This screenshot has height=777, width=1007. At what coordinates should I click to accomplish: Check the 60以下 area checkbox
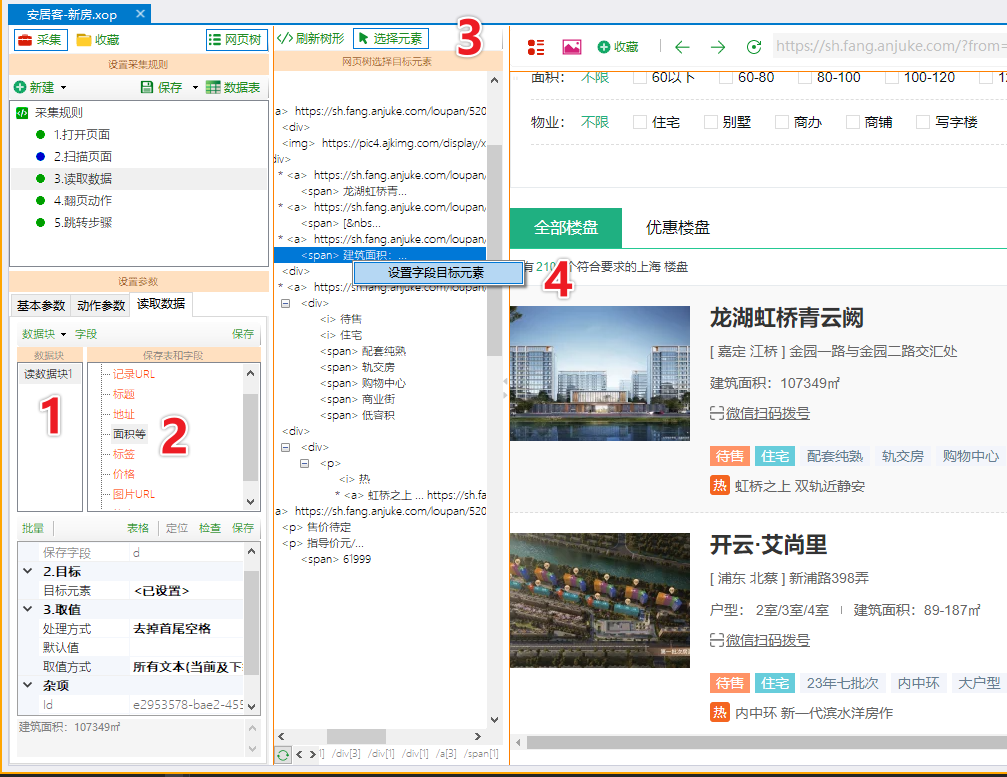(x=640, y=78)
